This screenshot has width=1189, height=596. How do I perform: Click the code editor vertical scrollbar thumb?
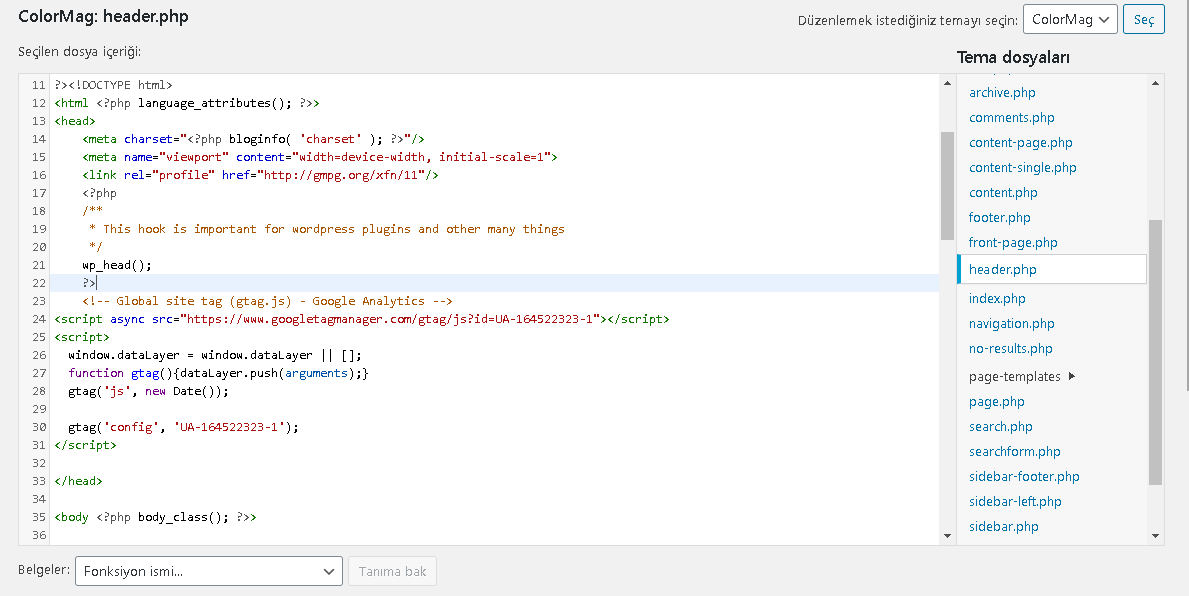pyautogui.click(x=947, y=186)
